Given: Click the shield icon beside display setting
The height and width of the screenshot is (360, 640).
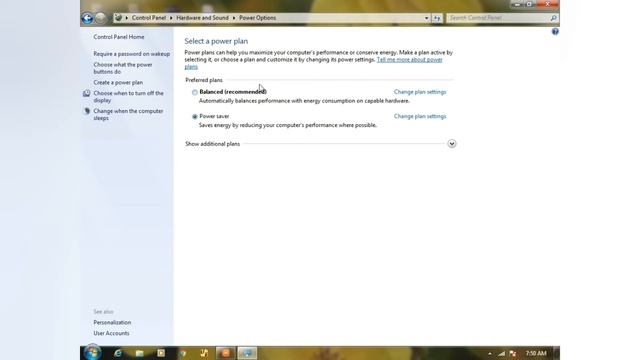Looking at the screenshot, I should (87, 93).
